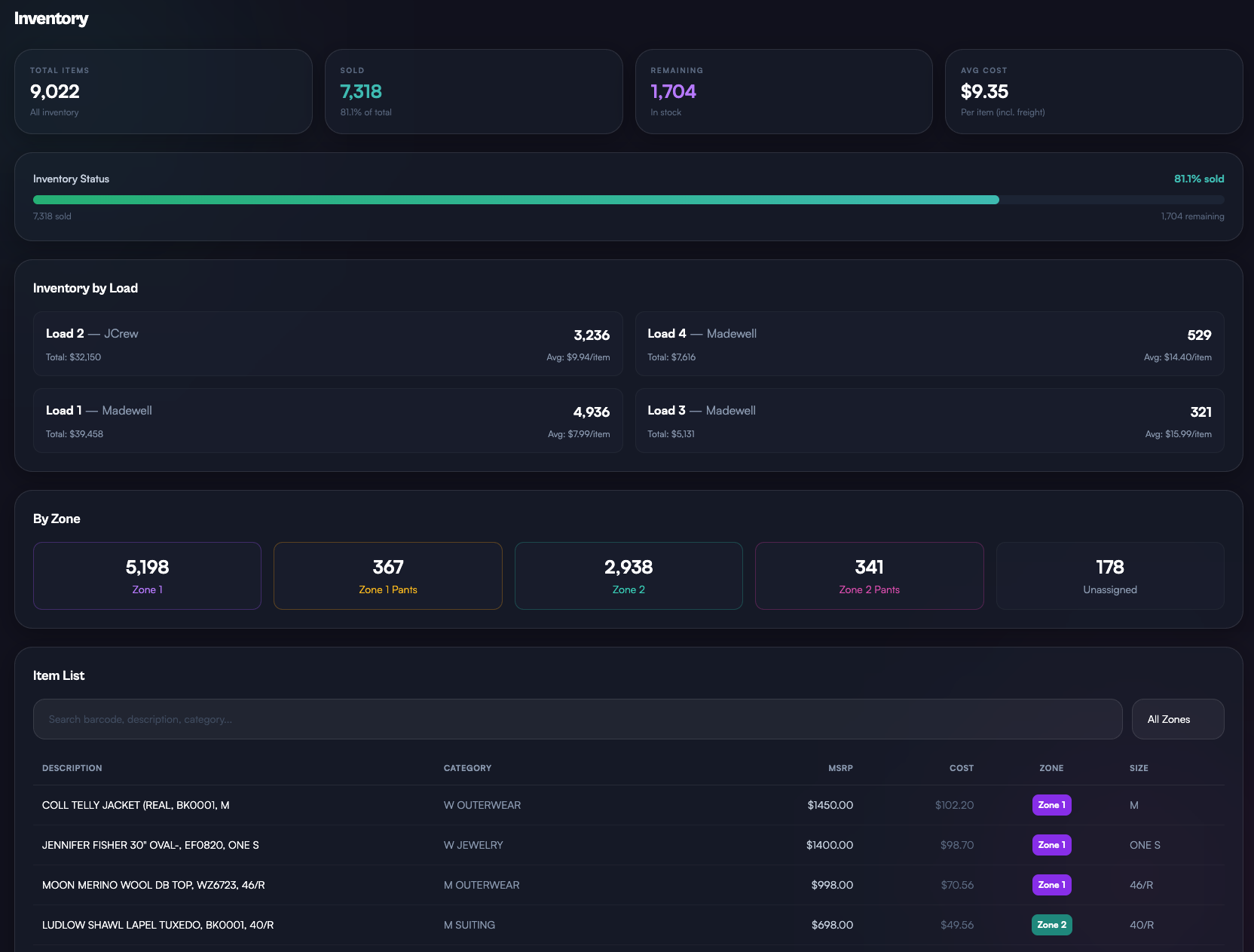
Task: Select the Zone 2 card showing 2,938
Action: (628, 575)
